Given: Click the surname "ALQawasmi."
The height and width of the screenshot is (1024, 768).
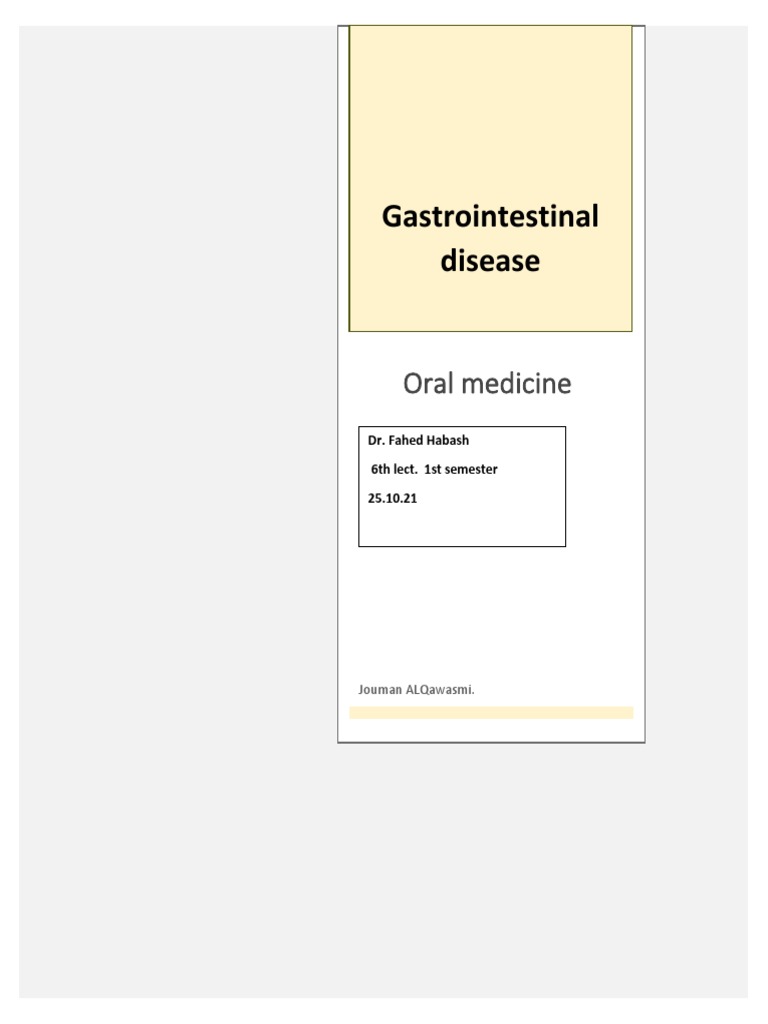Looking at the screenshot, I should coord(440,691).
